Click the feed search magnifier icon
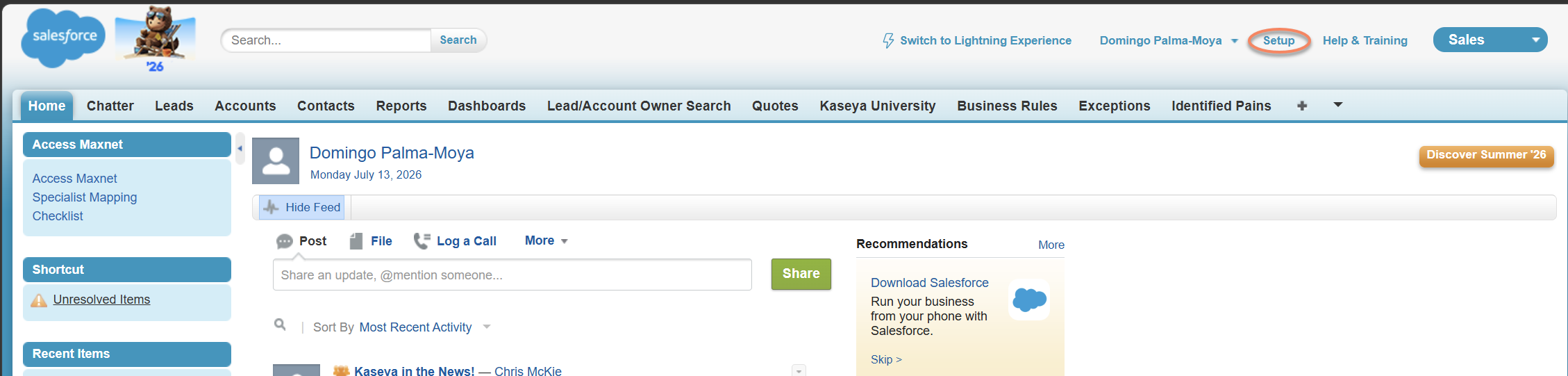The image size is (1568, 376). click(x=280, y=325)
